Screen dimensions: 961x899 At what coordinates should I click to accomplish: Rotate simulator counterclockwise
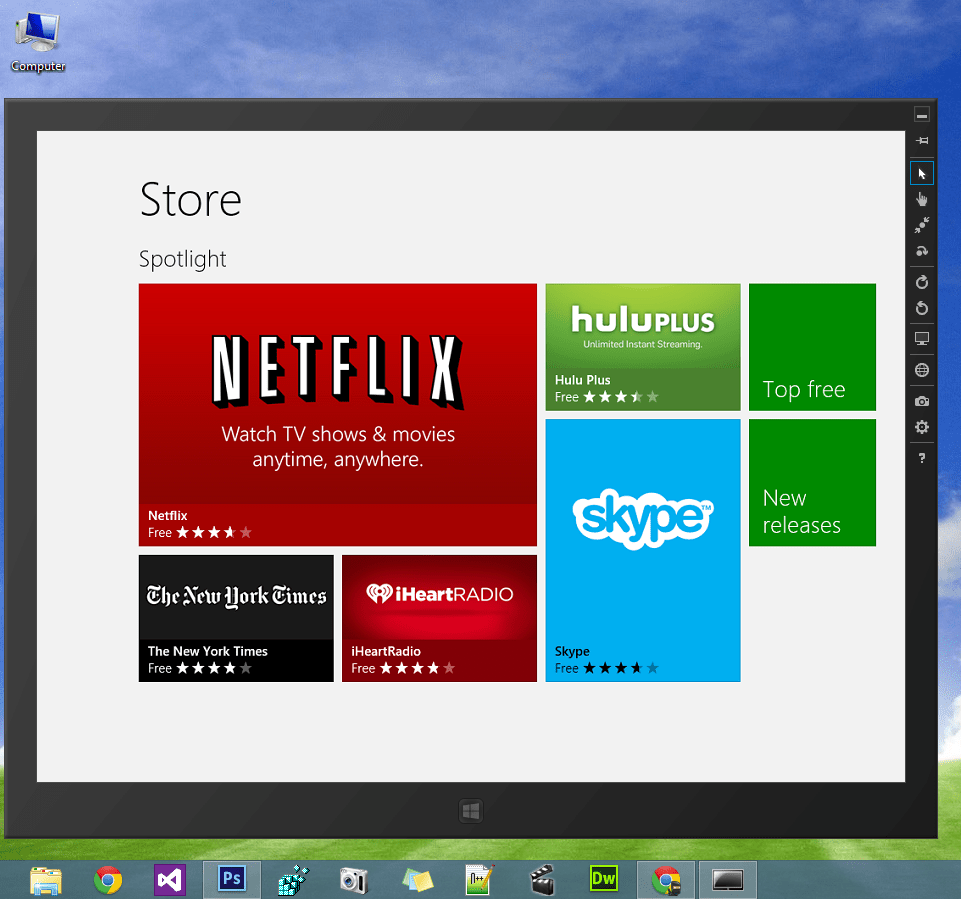point(922,308)
